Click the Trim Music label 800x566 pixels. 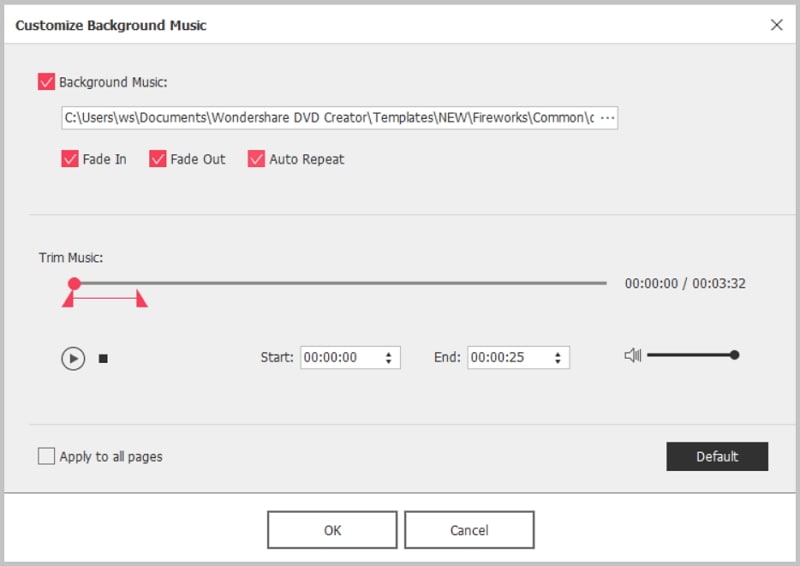pos(71,257)
